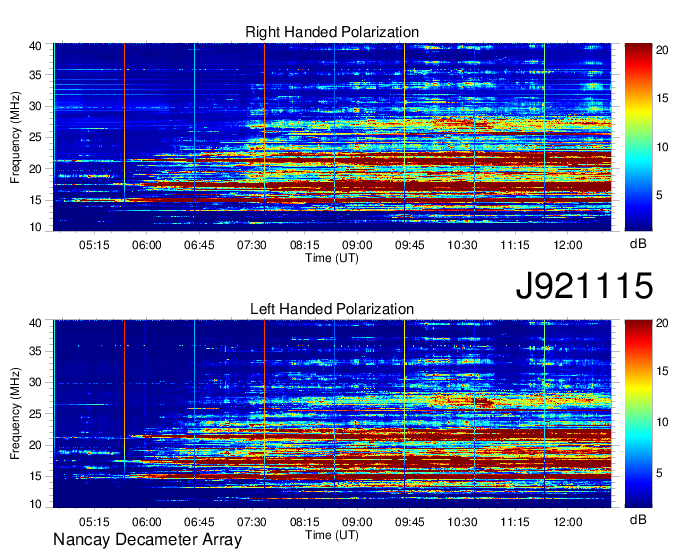Click the 'Right Handed Polarization' plot title
Screen dimensions: 680x552
pos(332,32)
